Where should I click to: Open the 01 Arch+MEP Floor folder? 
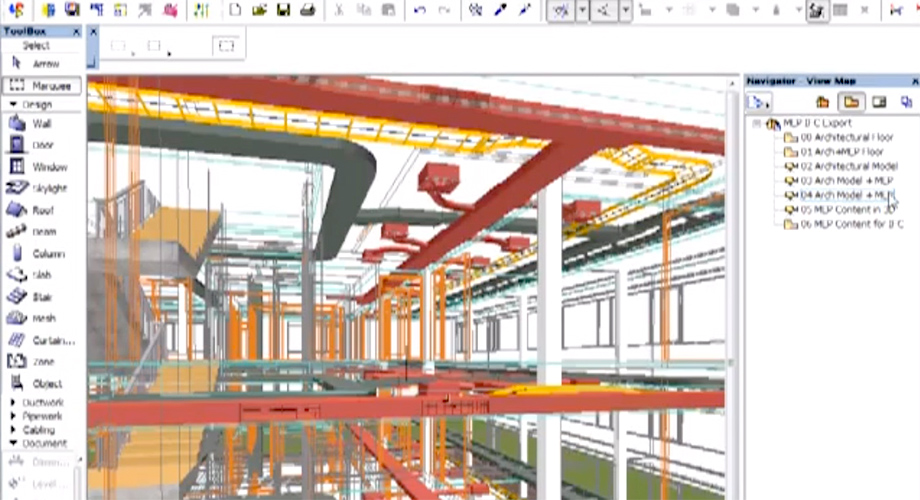tap(834, 152)
